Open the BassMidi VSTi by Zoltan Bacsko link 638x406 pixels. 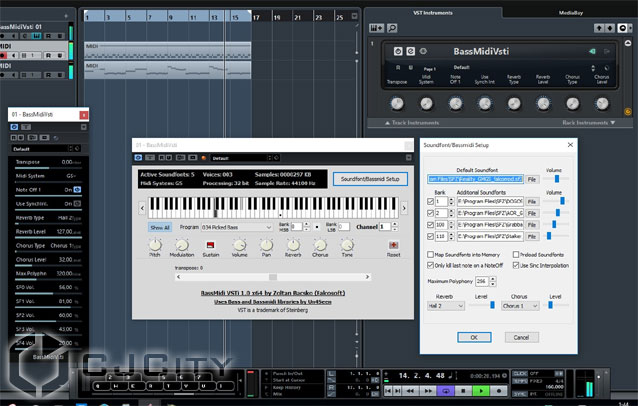pos(273,293)
